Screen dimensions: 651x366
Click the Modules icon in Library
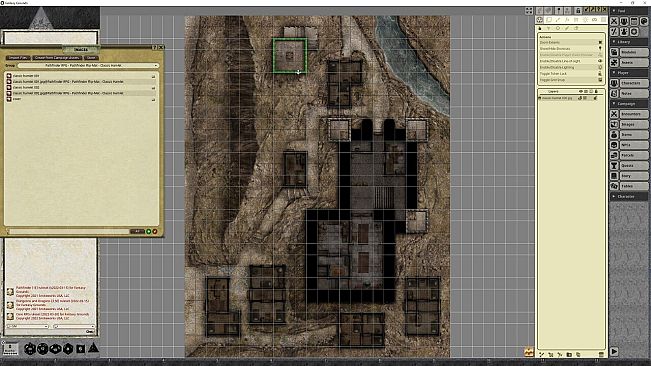[614, 52]
